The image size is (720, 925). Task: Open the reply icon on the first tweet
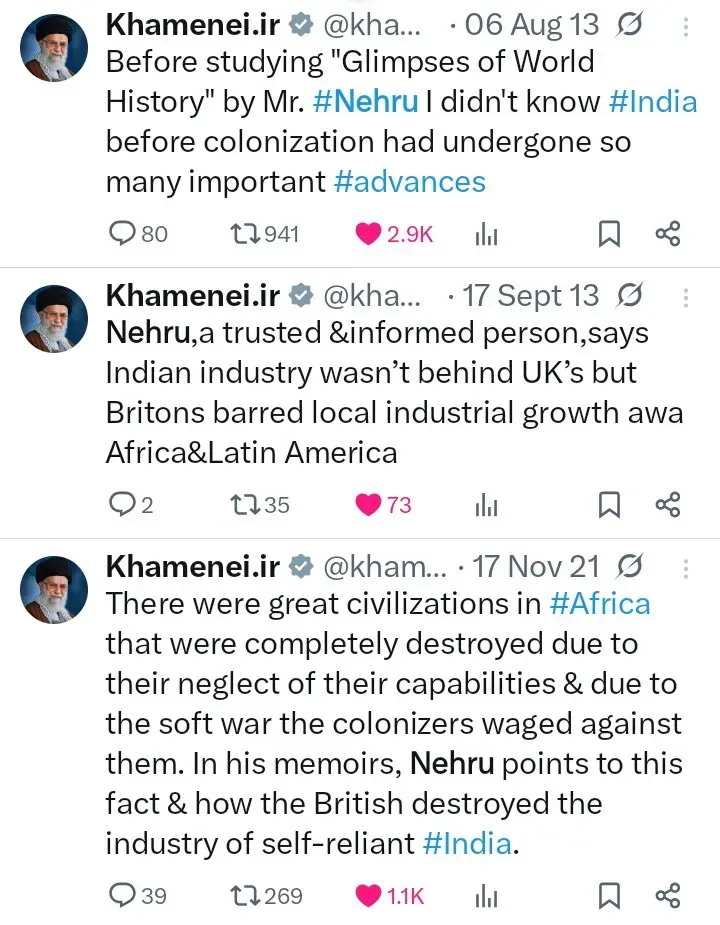(x=117, y=233)
